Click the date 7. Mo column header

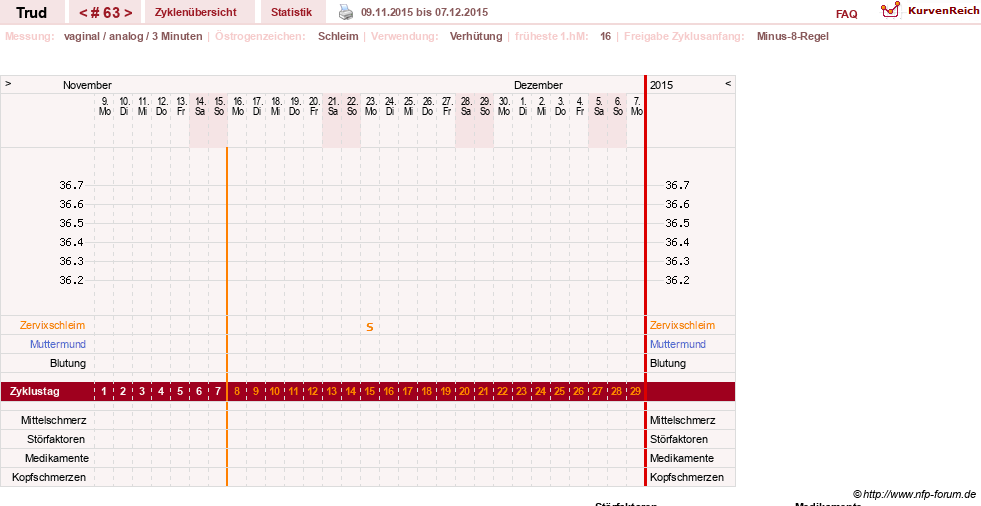click(x=636, y=106)
